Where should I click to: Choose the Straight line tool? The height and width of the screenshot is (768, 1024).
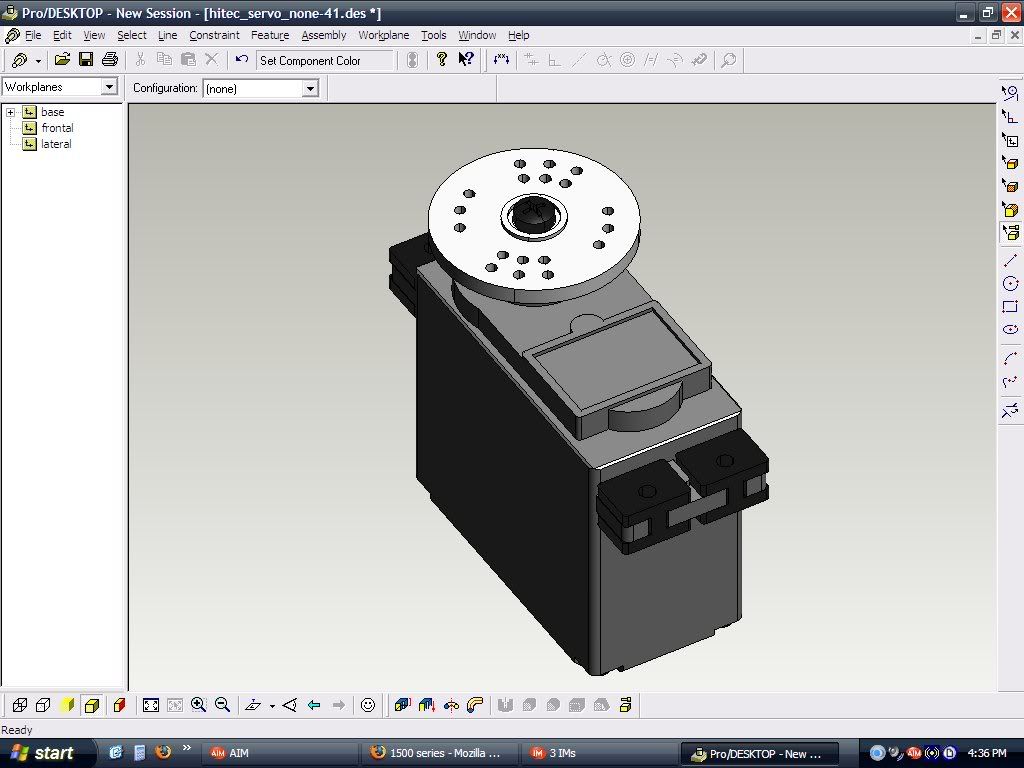1010,260
